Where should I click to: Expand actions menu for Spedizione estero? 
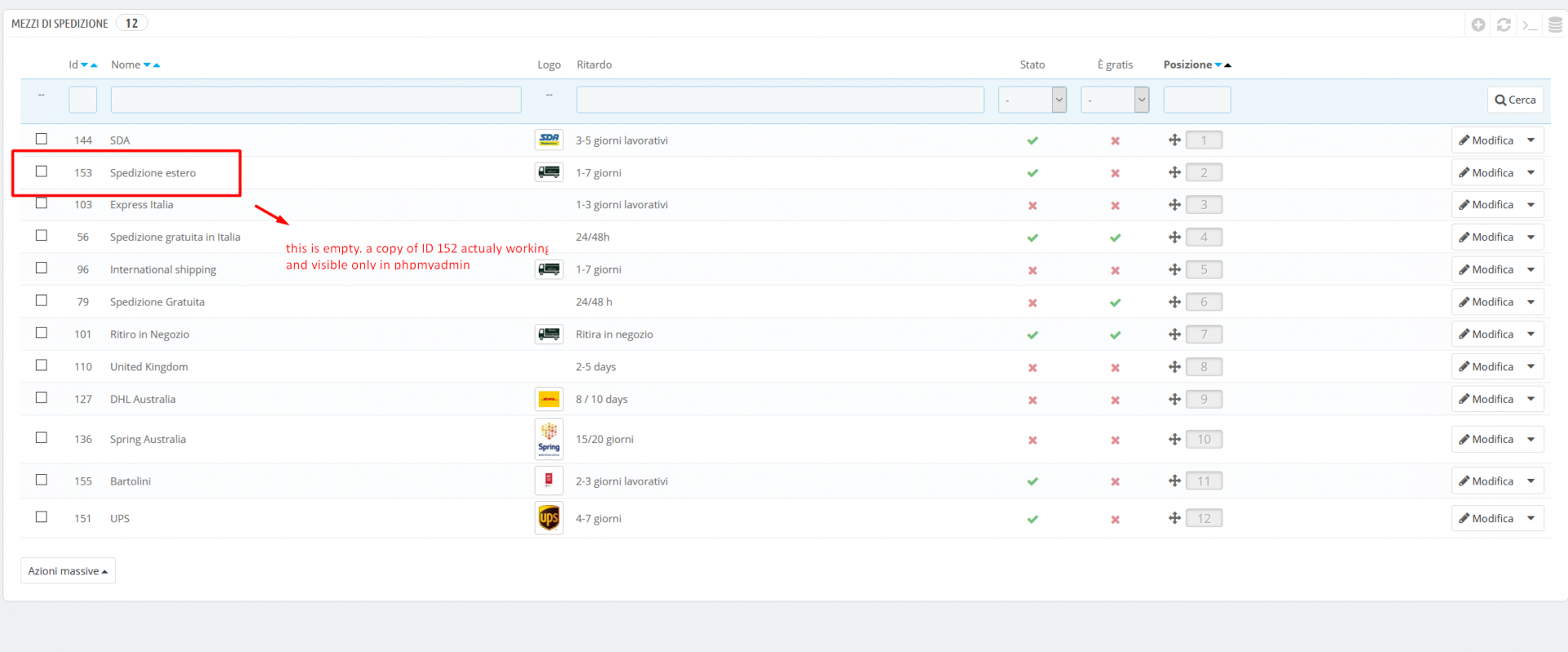[x=1531, y=172]
